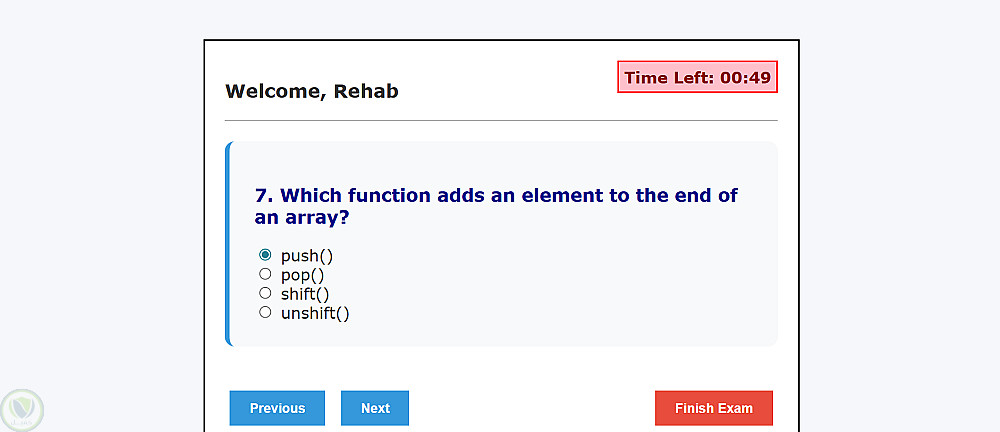Viewport: 1000px width, 432px height.
Task: Click the pop() answer label text
Action: (302, 275)
